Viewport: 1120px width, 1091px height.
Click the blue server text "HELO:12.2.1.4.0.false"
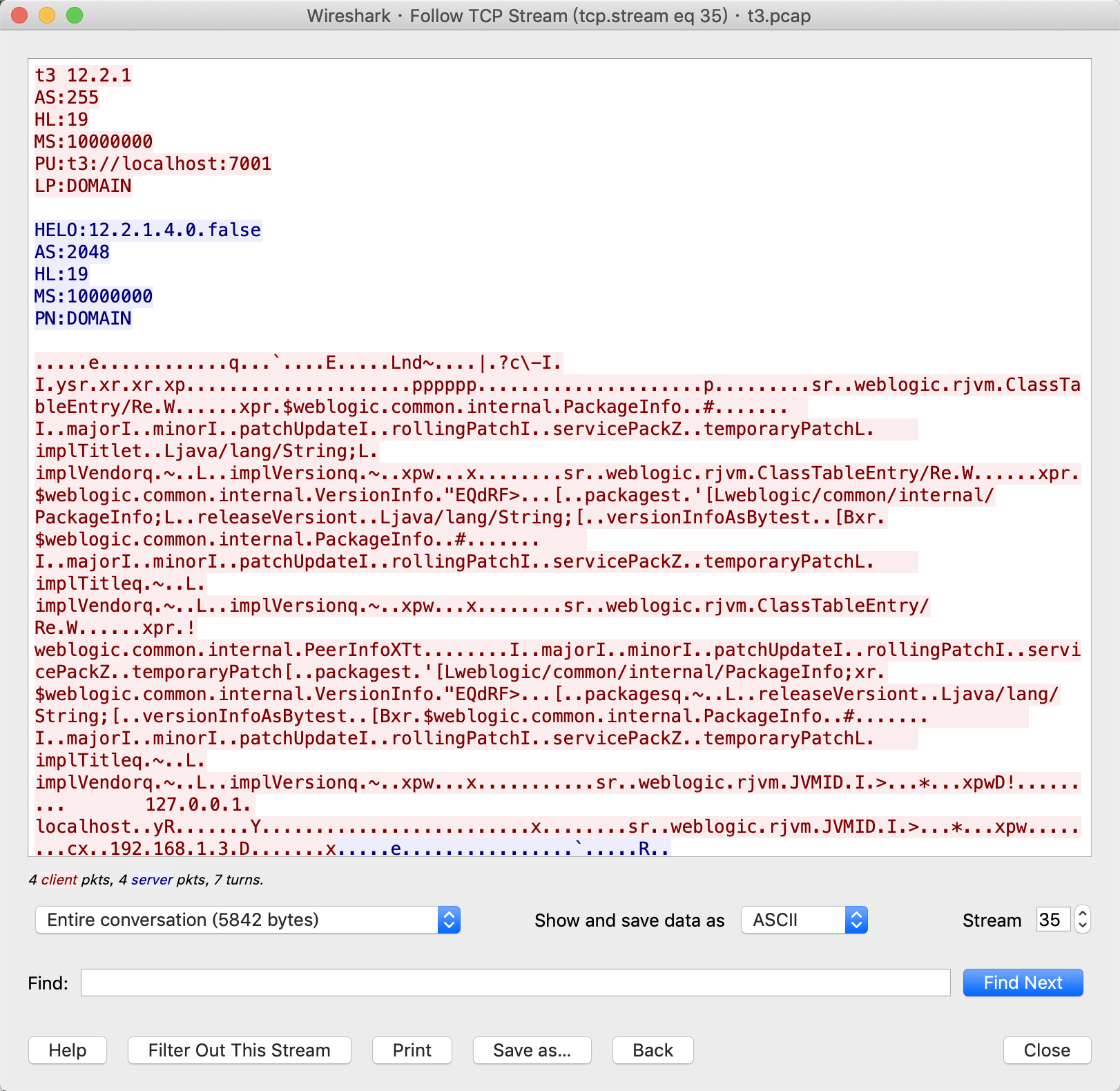[147, 230]
